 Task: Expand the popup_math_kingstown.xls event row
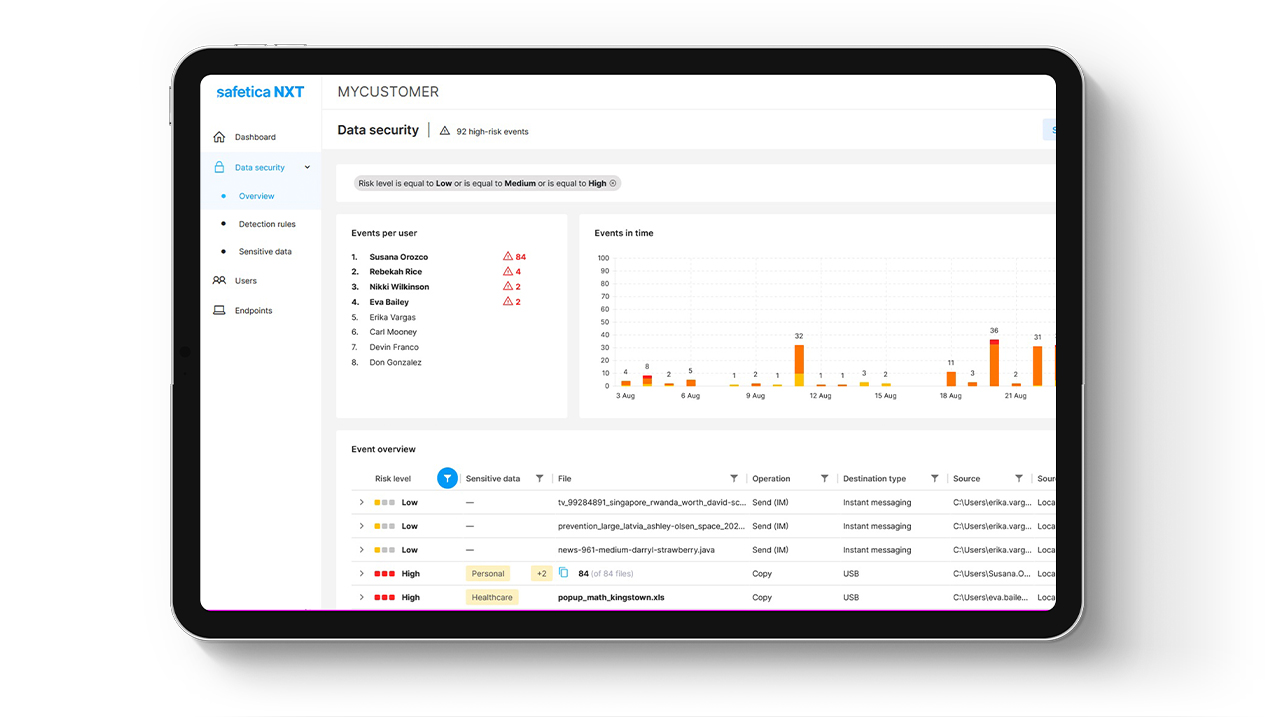361,597
